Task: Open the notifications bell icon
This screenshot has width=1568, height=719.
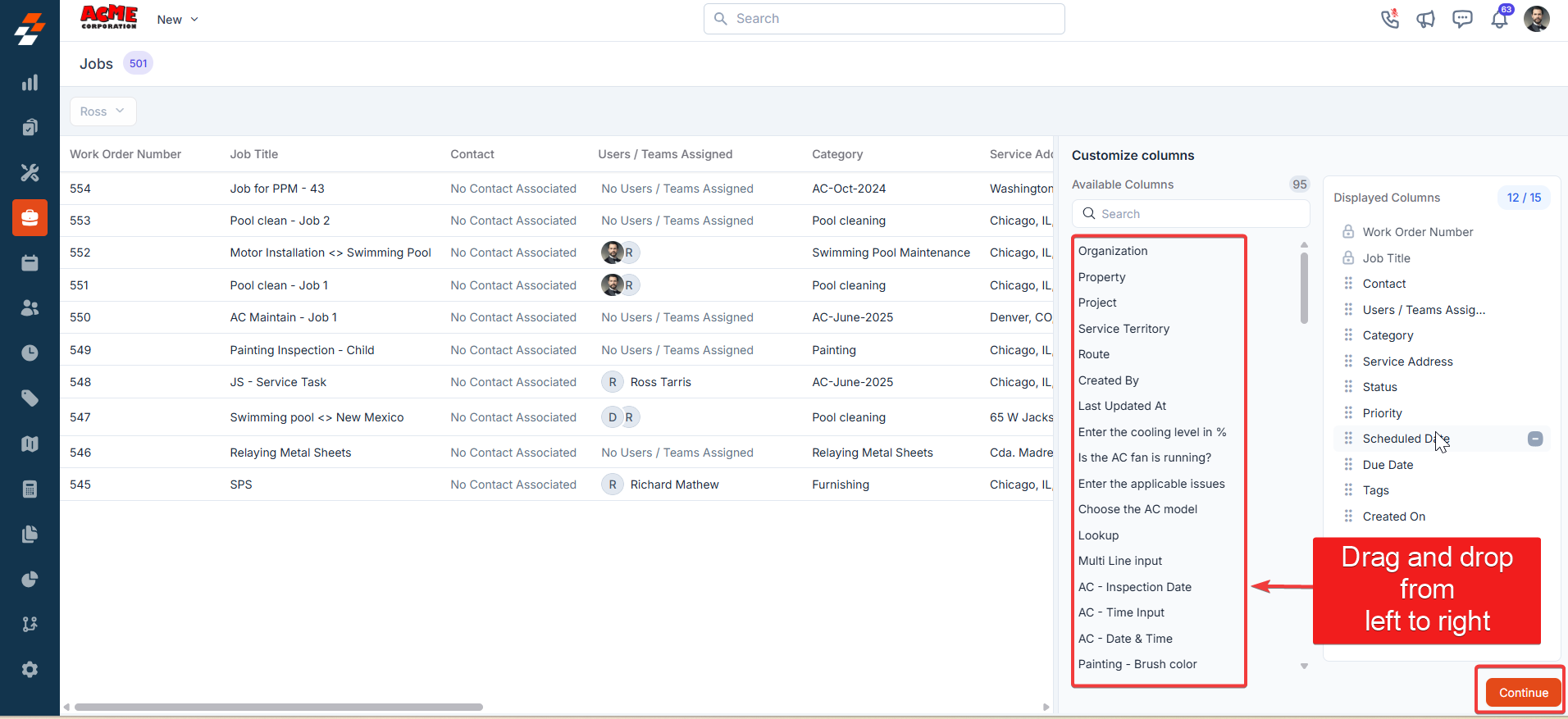Action: (1500, 18)
